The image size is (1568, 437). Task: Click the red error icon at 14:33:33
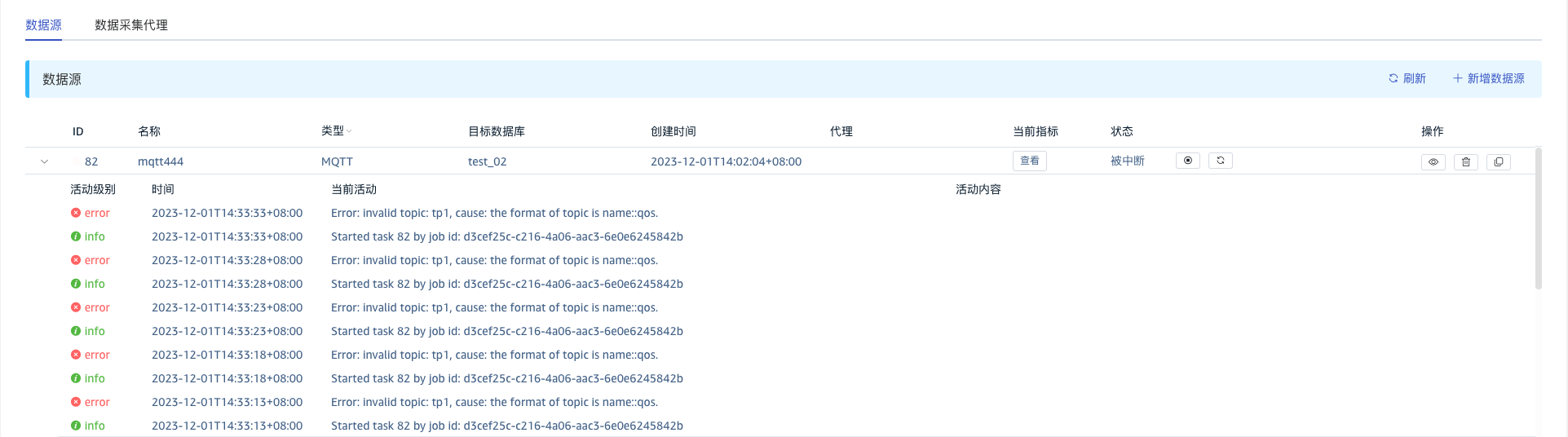tap(76, 213)
